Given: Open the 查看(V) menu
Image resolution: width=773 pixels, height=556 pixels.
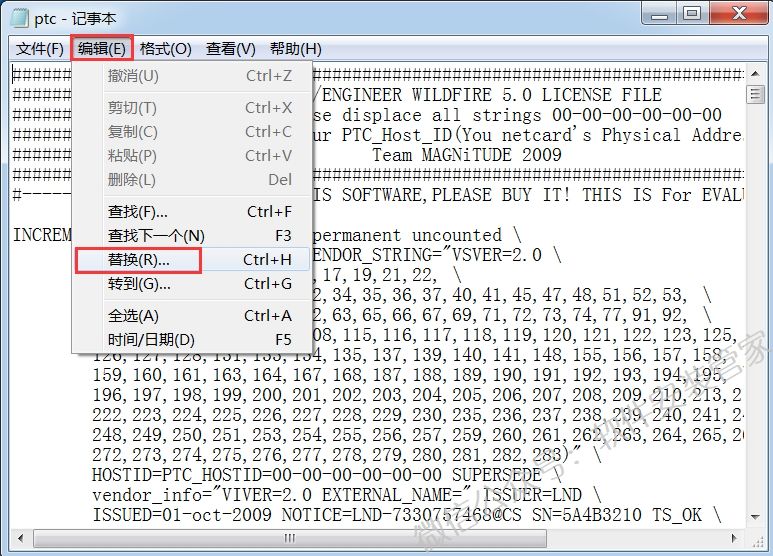Looking at the screenshot, I should [230, 49].
